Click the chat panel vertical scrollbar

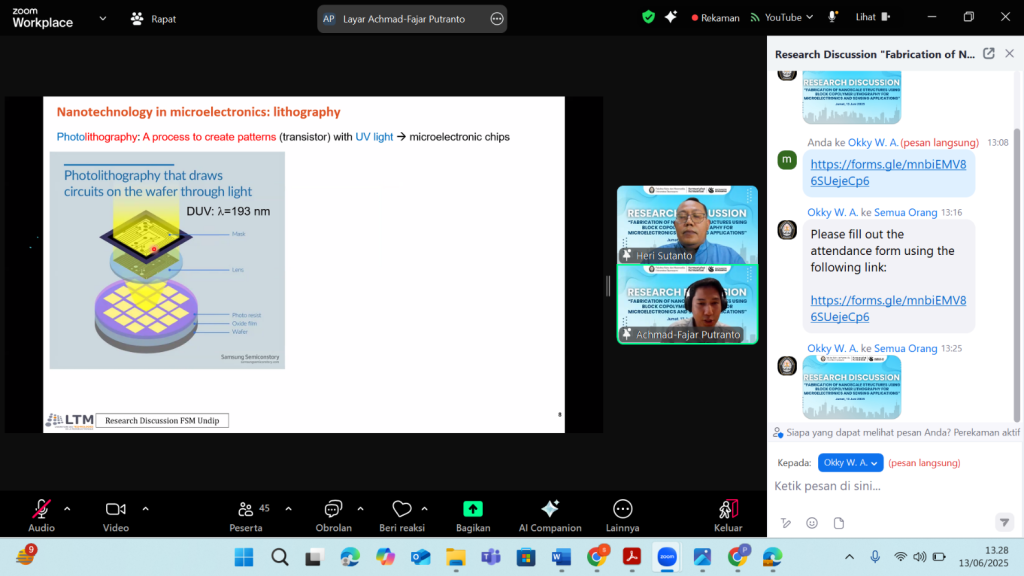coord(1018,250)
